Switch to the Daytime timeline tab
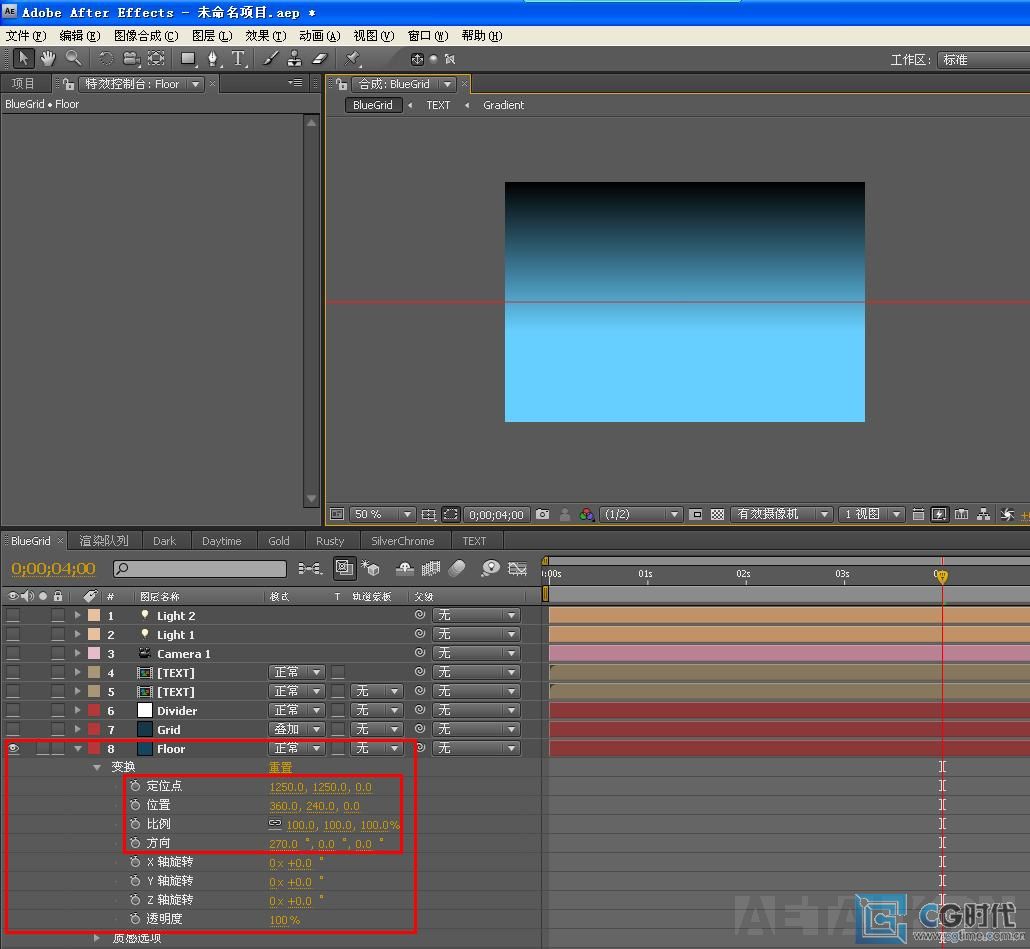This screenshot has width=1030, height=949. (221, 541)
